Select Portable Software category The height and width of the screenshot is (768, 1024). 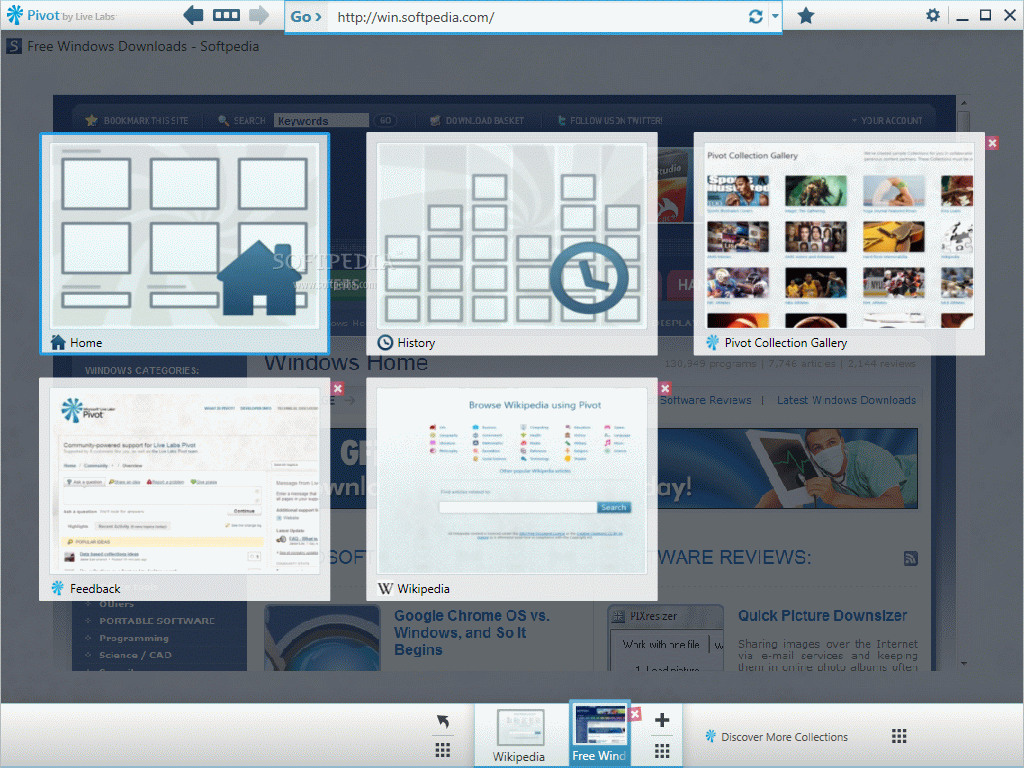(157, 621)
